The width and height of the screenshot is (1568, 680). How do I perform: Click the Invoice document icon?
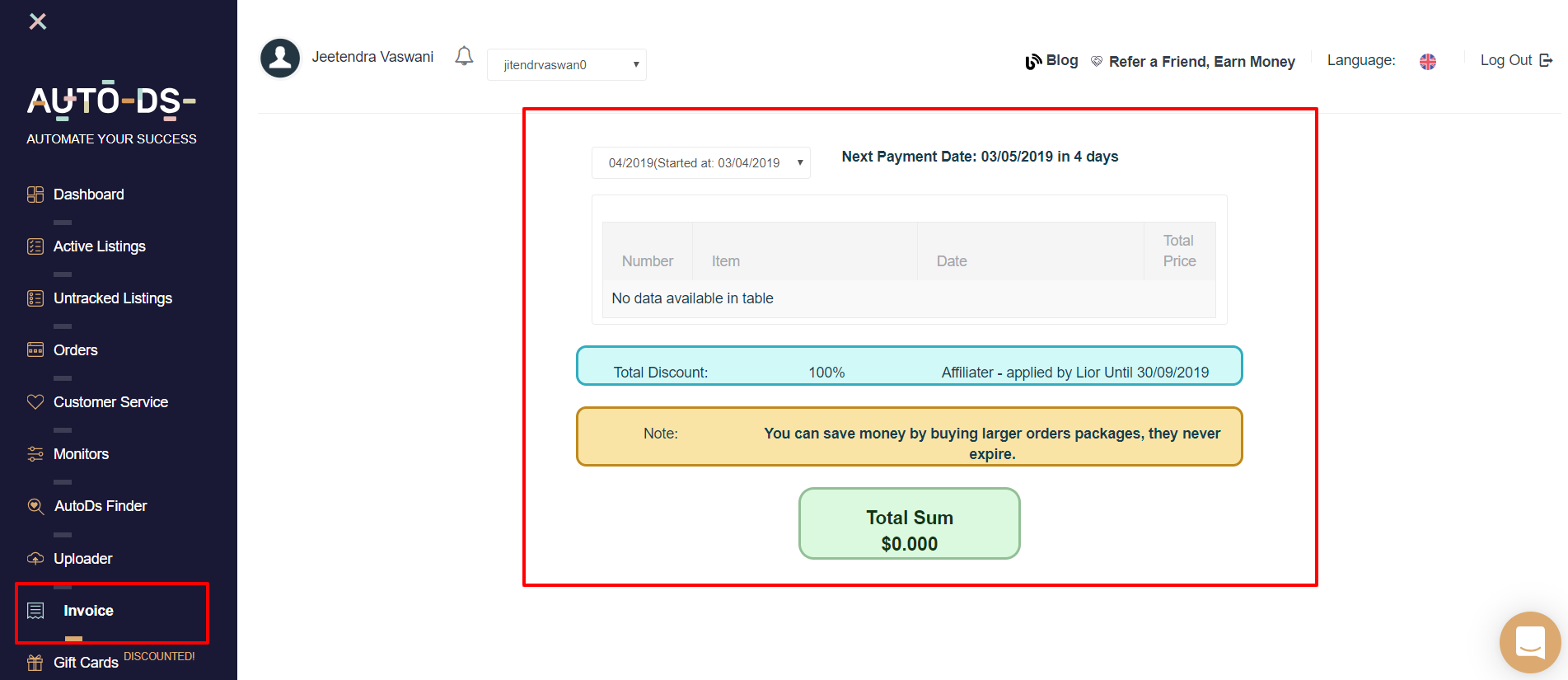point(35,611)
